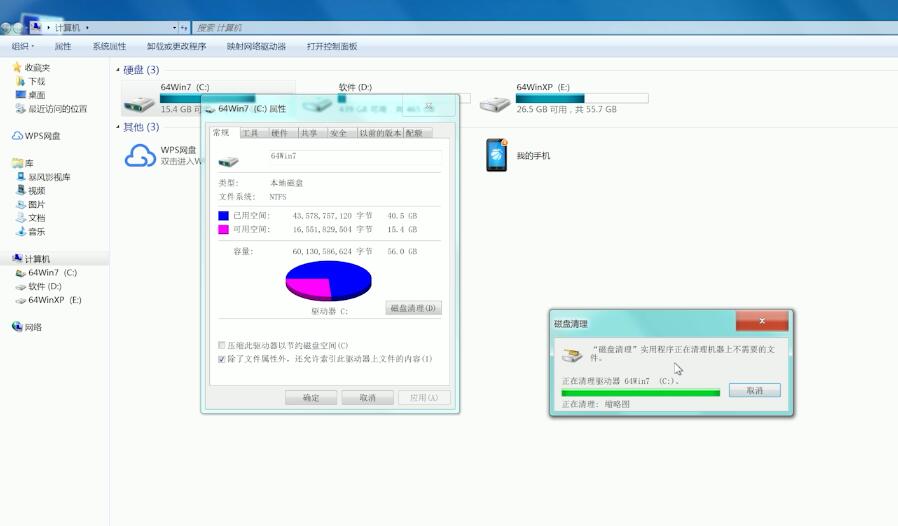
Task: Click the Explorer forward arrow button
Action: click(18, 28)
